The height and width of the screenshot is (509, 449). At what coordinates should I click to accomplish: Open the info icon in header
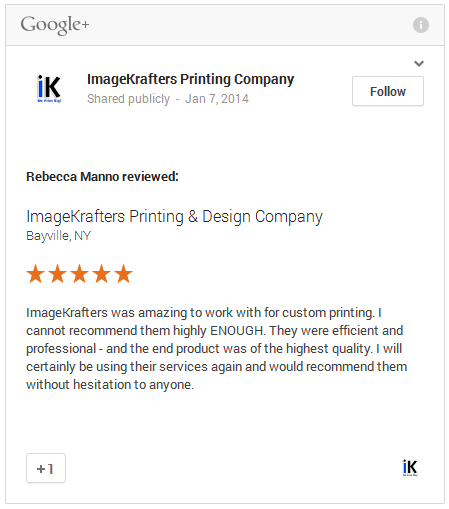click(421, 25)
